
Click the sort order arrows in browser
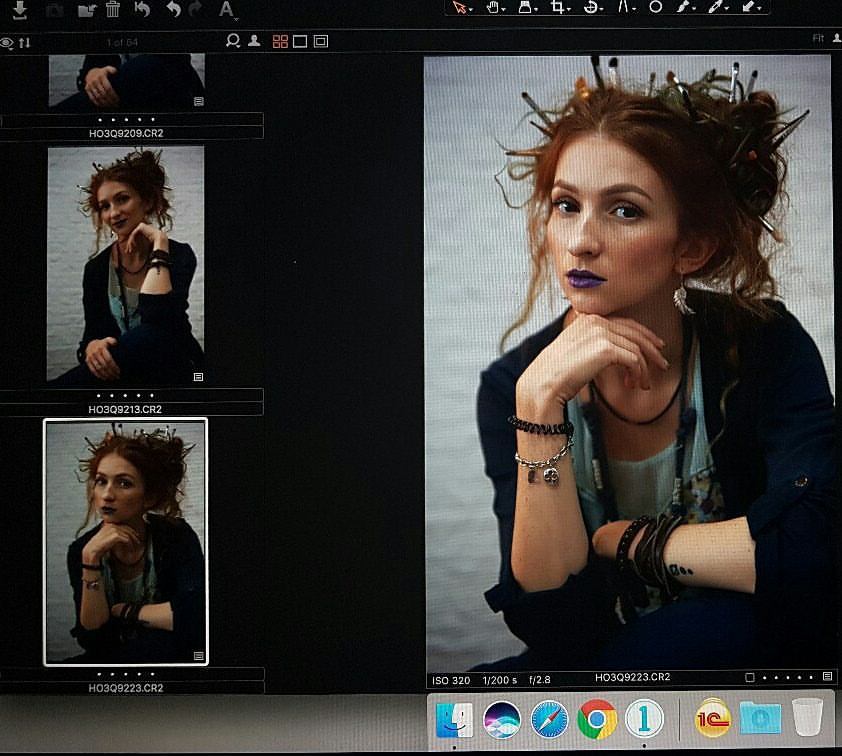coord(25,42)
